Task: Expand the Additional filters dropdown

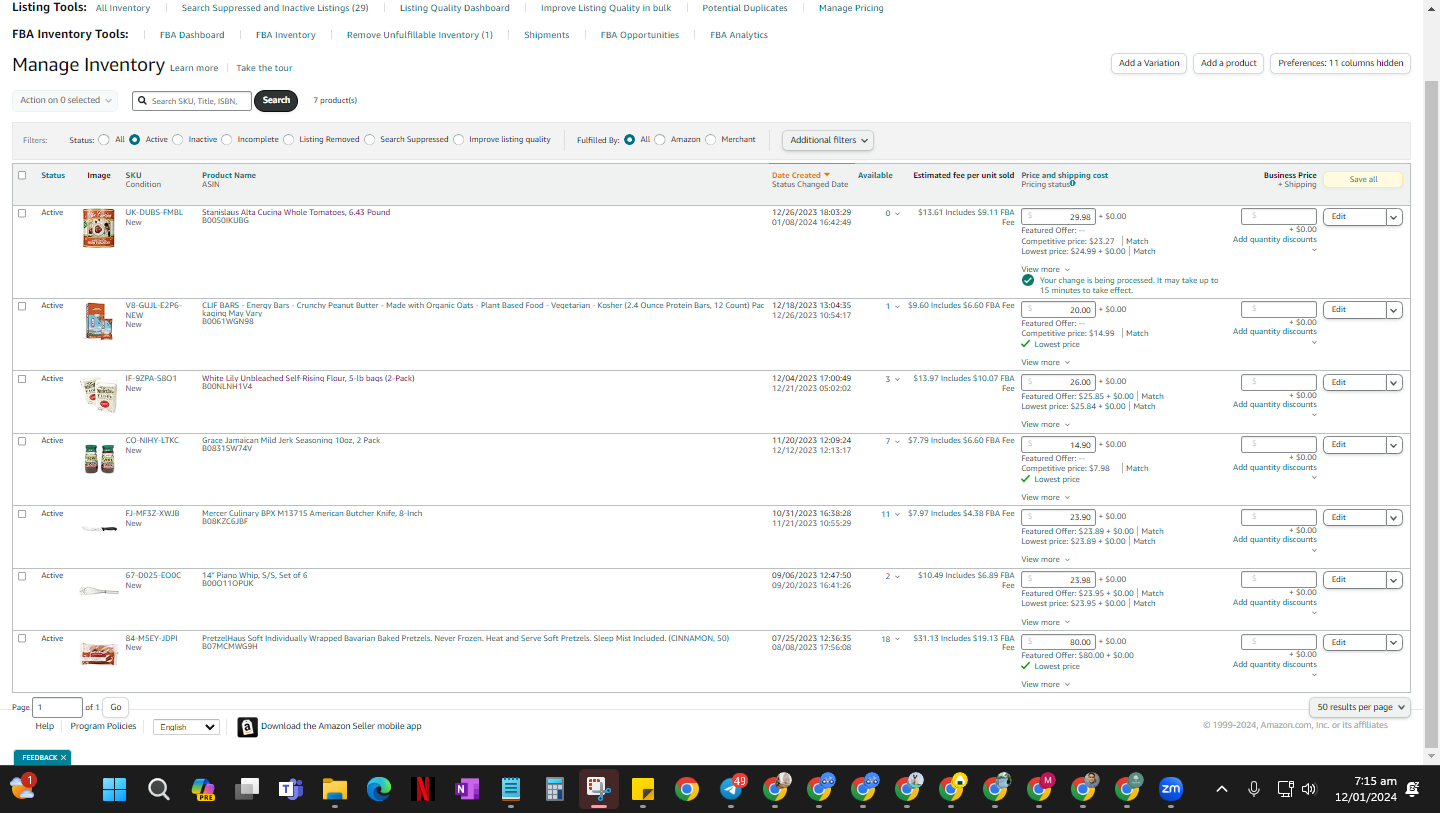Action: click(x=828, y=140)
